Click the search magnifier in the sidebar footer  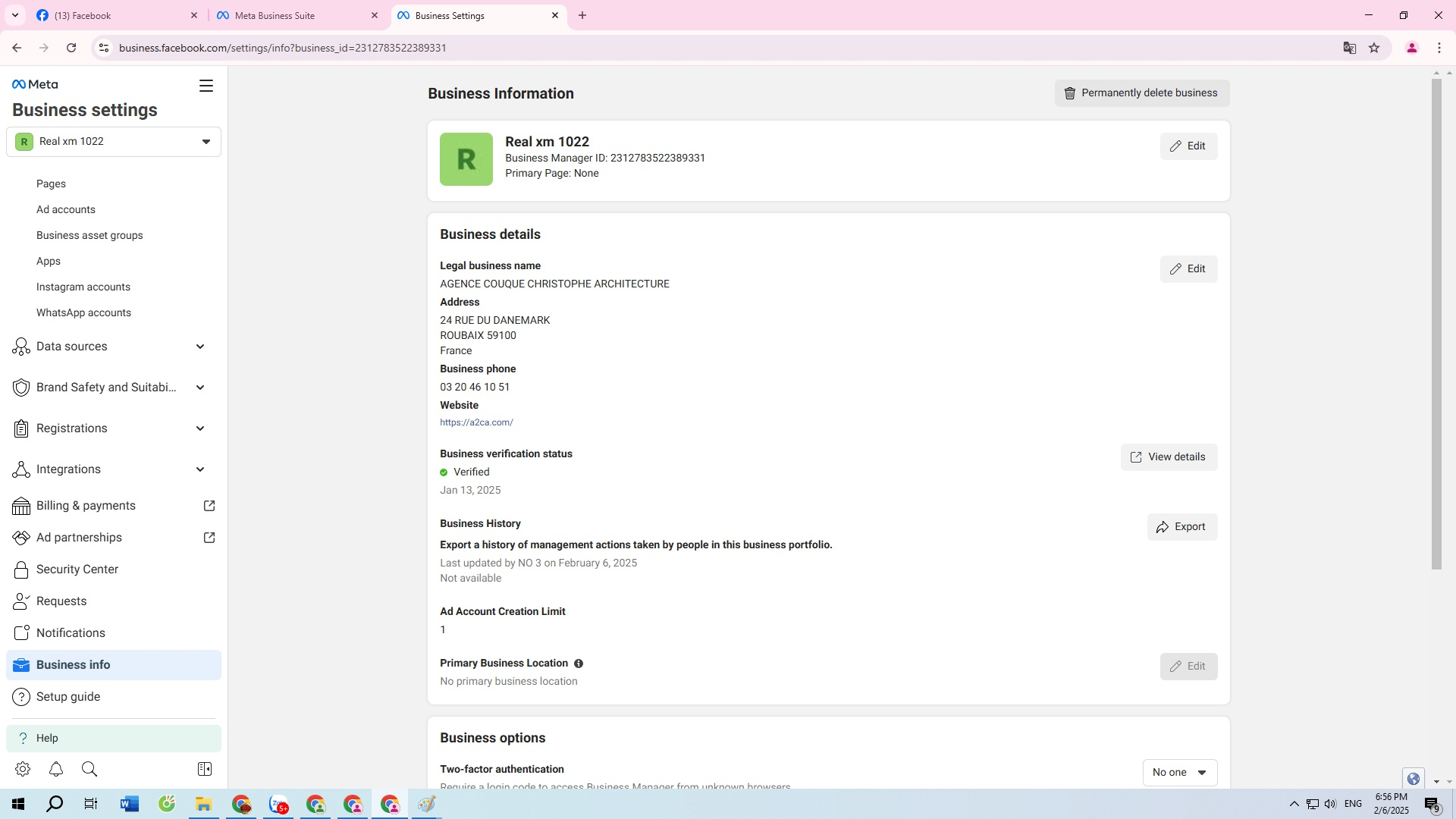coord(89,769)
